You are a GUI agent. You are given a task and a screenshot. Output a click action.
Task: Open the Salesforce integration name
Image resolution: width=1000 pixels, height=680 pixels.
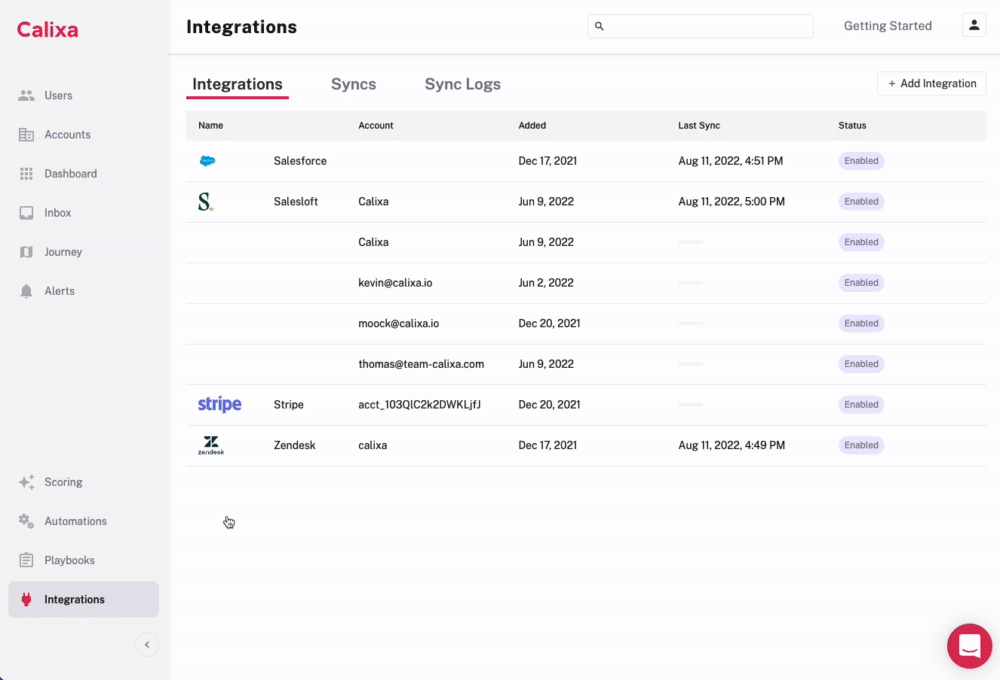pyautogui.click(x=300, y=161)
